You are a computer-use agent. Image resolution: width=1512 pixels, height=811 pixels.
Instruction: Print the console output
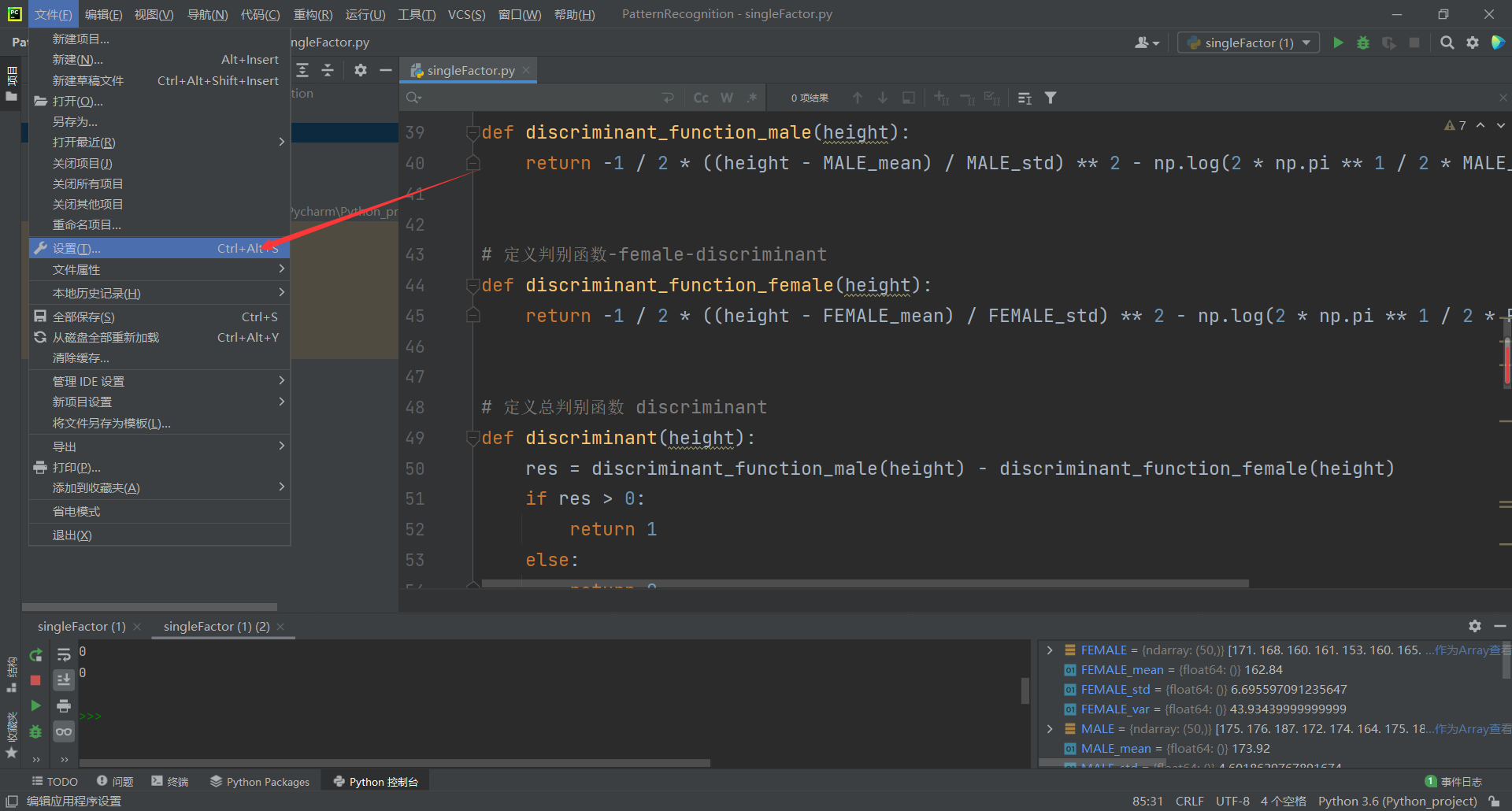pos(64,705)
